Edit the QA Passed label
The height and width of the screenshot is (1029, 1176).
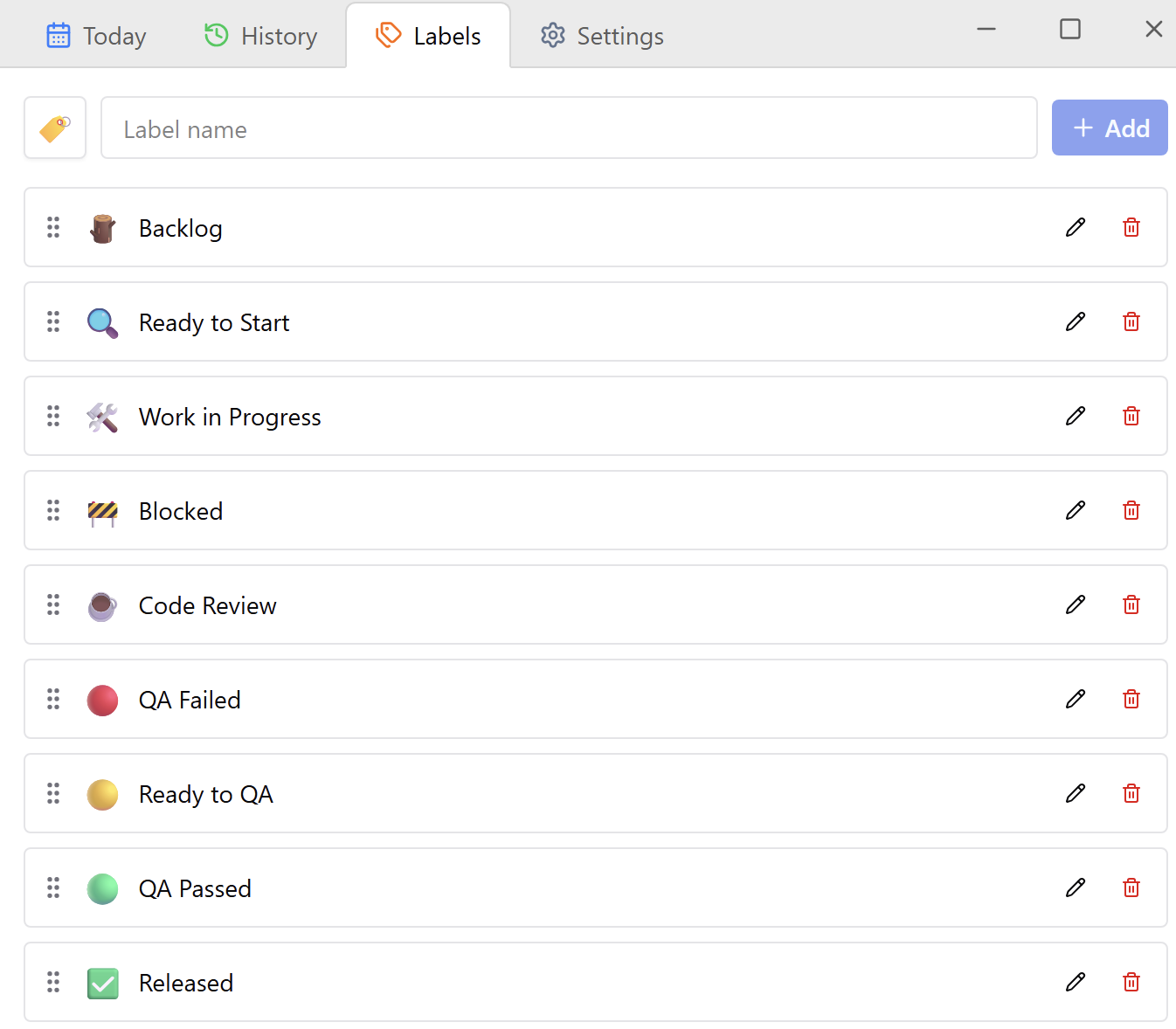point(1075,887)
